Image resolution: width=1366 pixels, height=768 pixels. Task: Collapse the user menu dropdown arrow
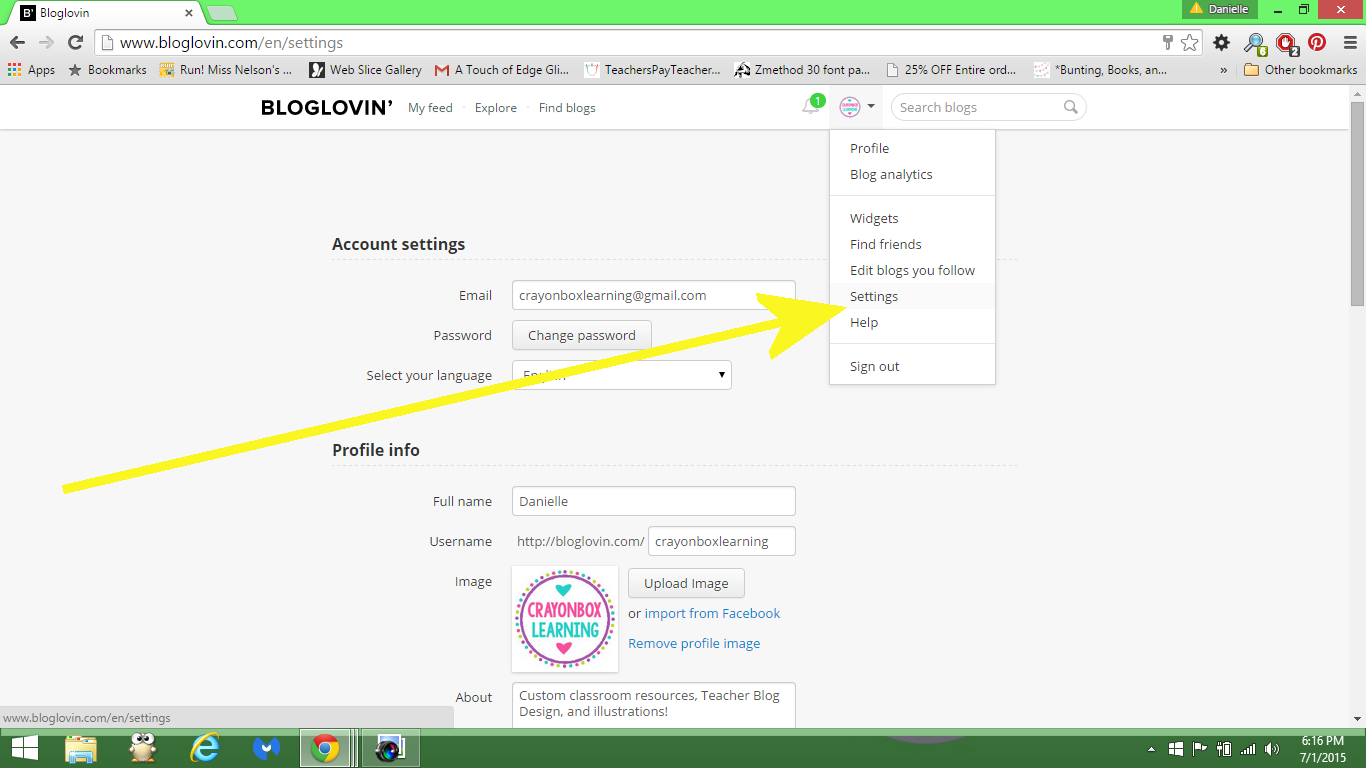pos(872,107)
